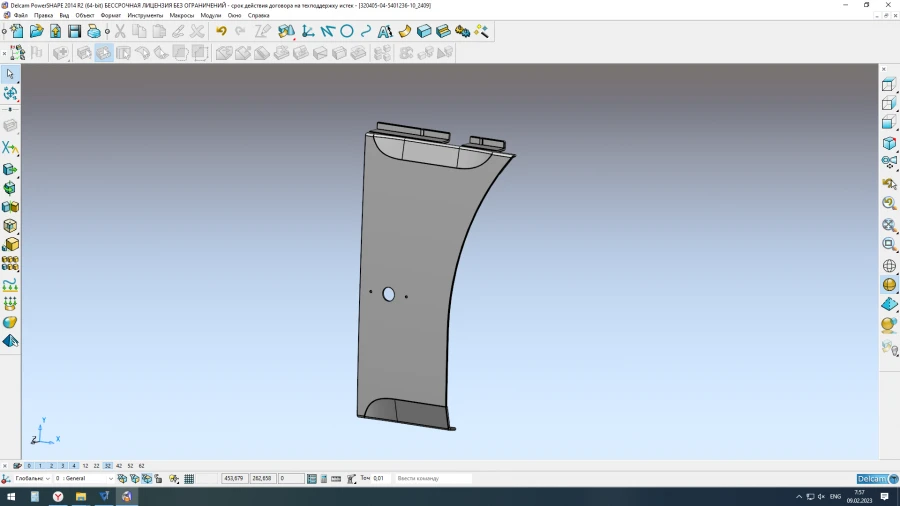Open the workplane 'Глобальная' dropdown

point(47,479)
